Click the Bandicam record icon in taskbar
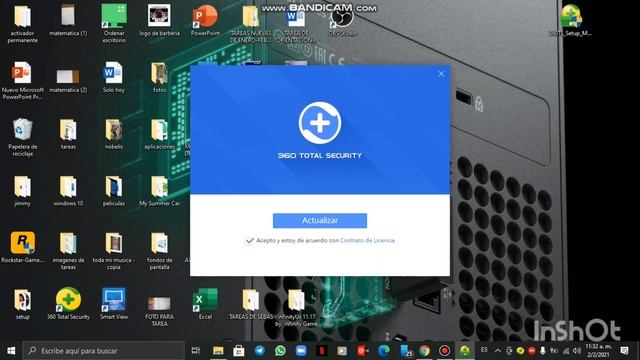640x360 pixels. point(444,351)
